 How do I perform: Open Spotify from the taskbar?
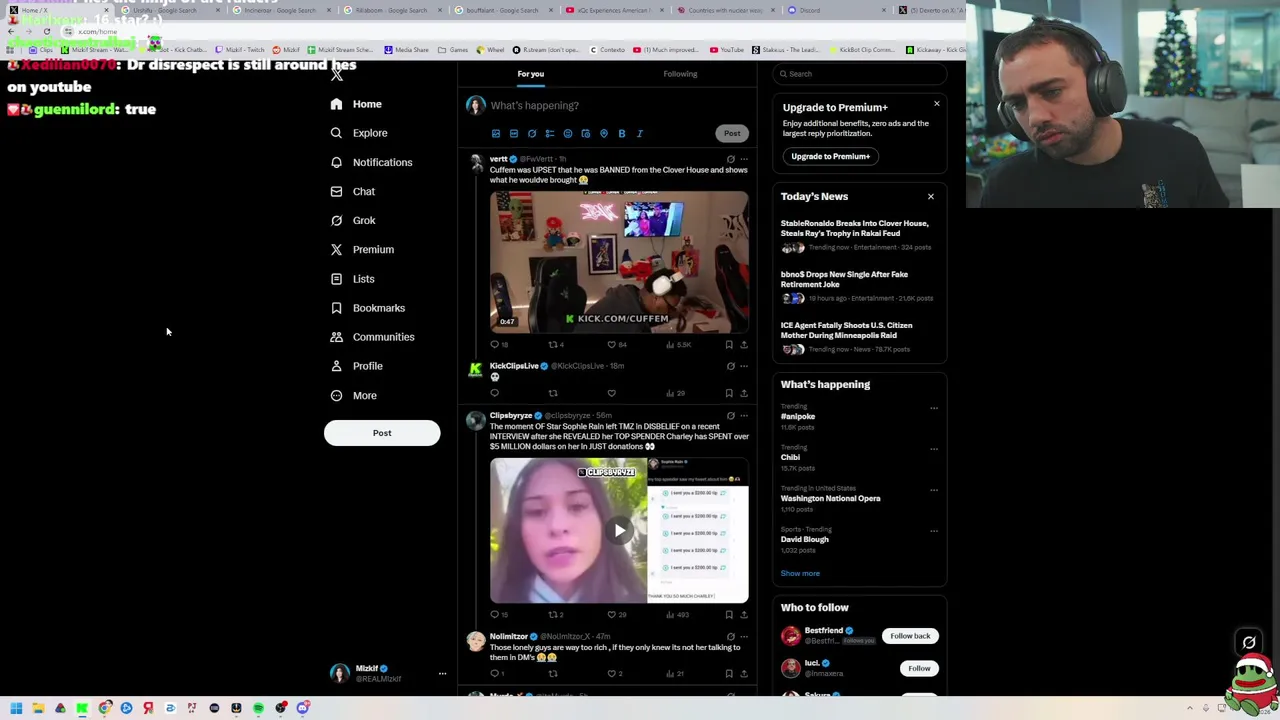tap(258, 708)
